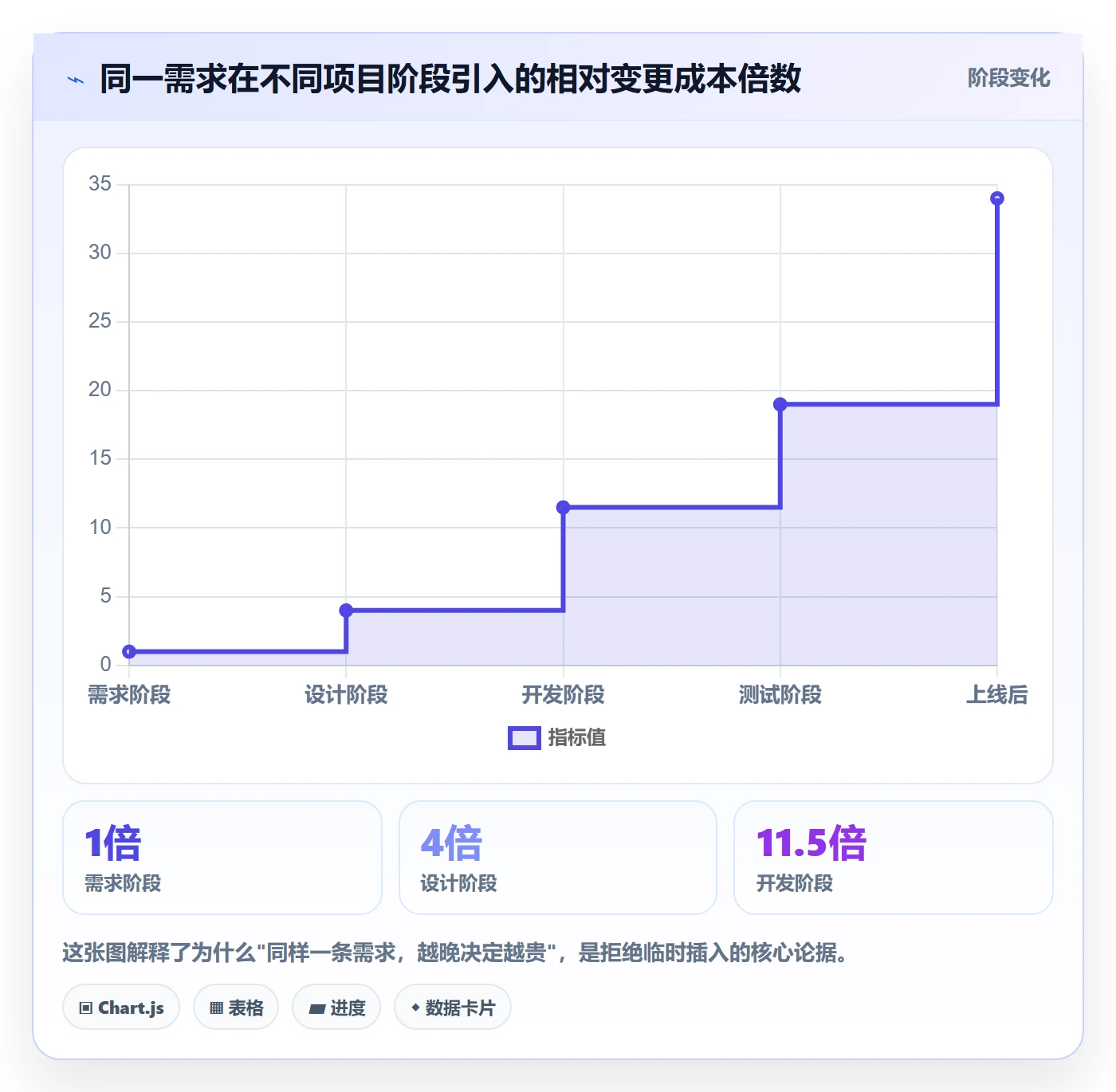Click the description sentence starting 这张图解释了

(455, 953)
